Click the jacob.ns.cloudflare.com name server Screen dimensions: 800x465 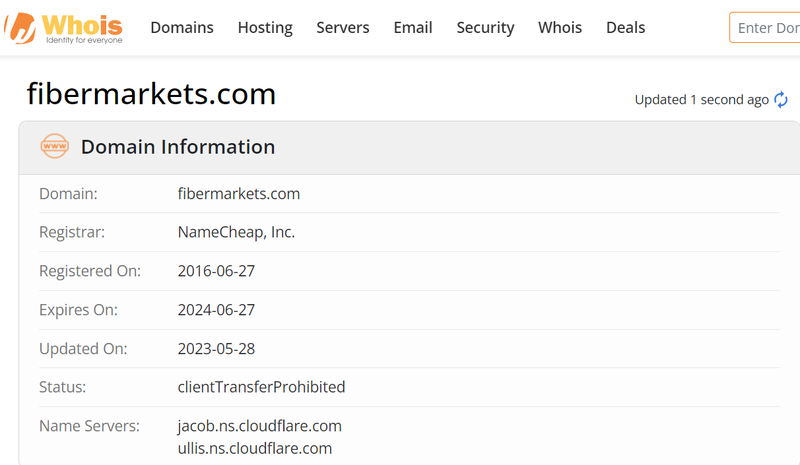[x=259, y=426]
